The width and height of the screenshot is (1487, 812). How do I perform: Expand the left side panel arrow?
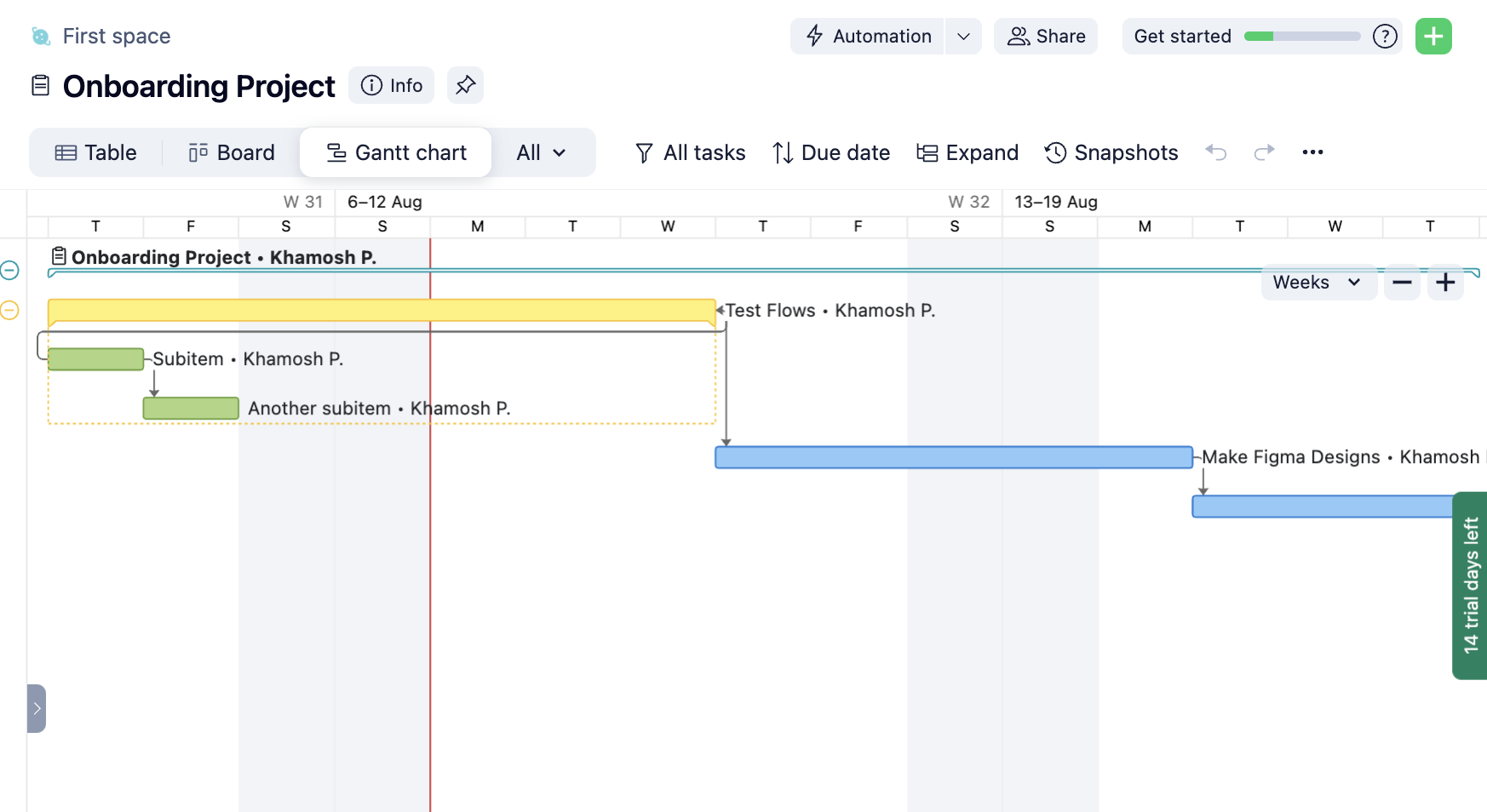pos(37,708)
